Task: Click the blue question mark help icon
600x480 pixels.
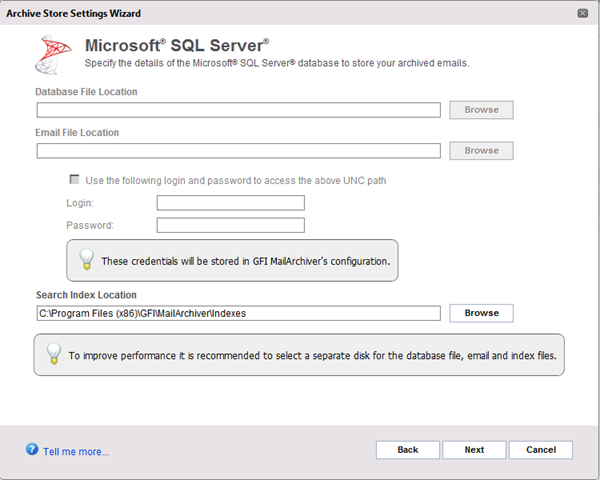Action: coord(32,449)
